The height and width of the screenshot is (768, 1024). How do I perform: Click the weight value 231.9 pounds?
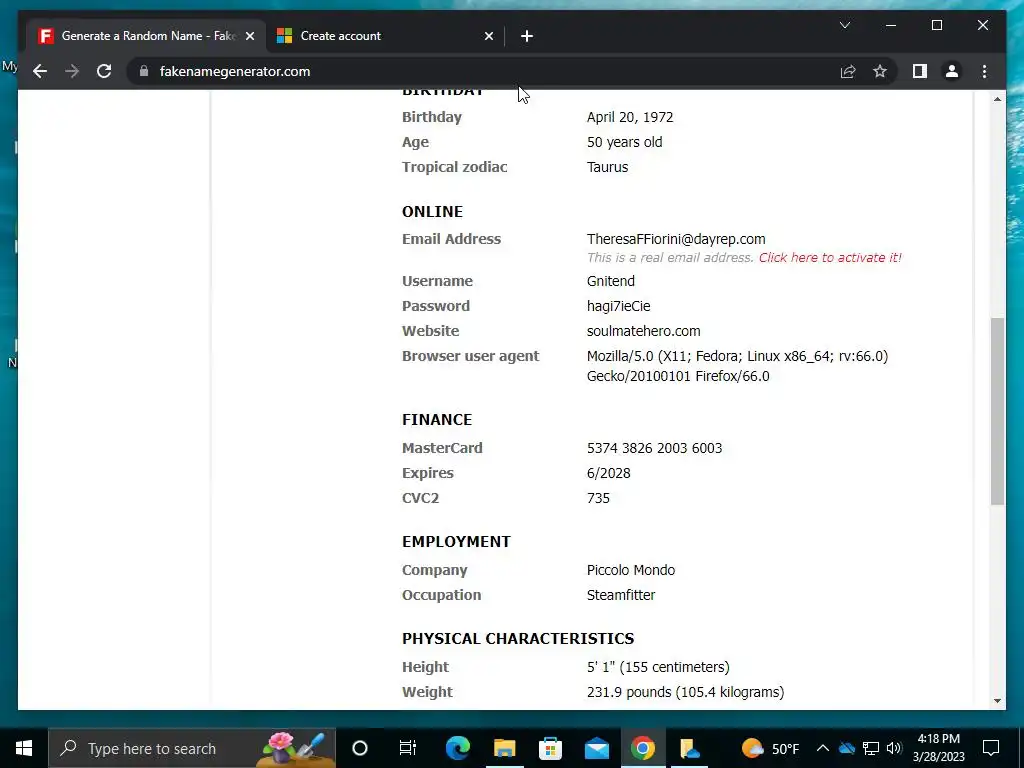tap(629, 692)
